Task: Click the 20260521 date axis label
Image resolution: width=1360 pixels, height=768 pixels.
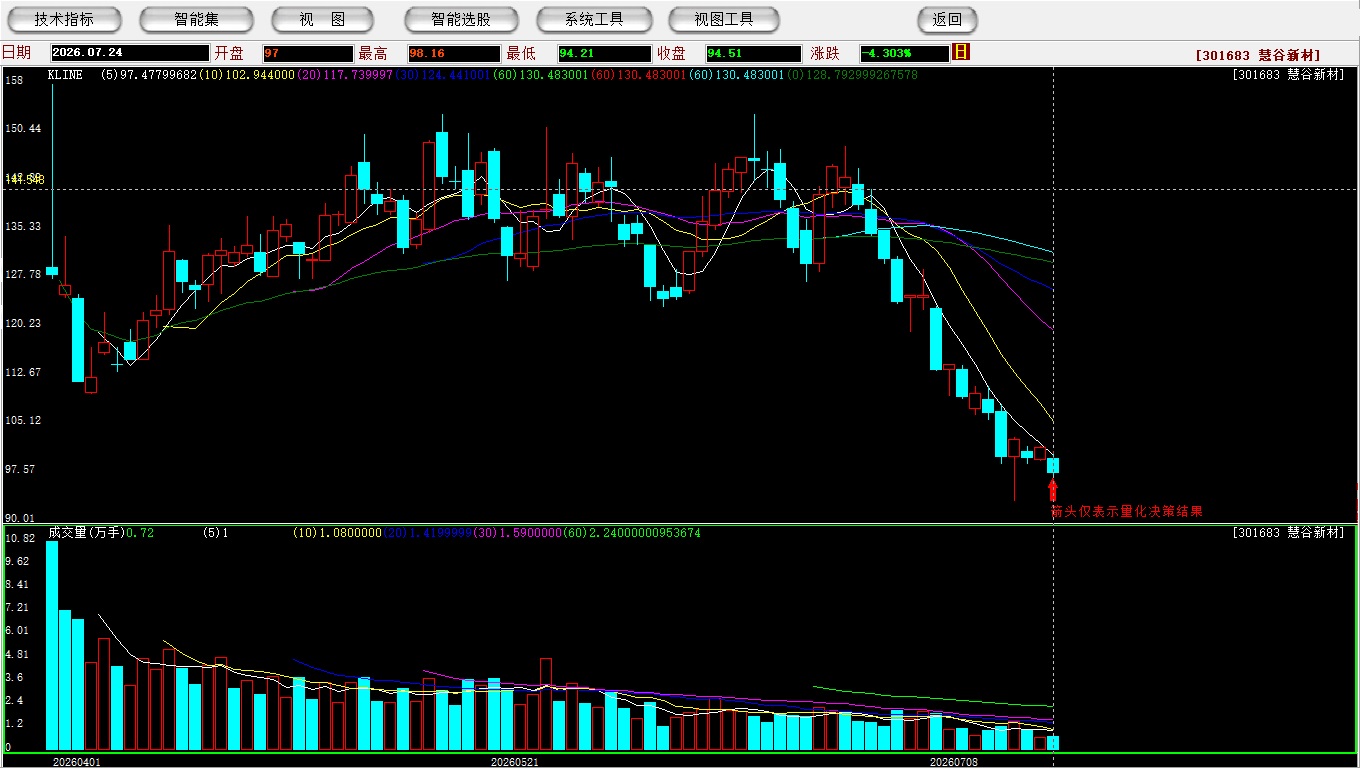Action: [515, 762]
